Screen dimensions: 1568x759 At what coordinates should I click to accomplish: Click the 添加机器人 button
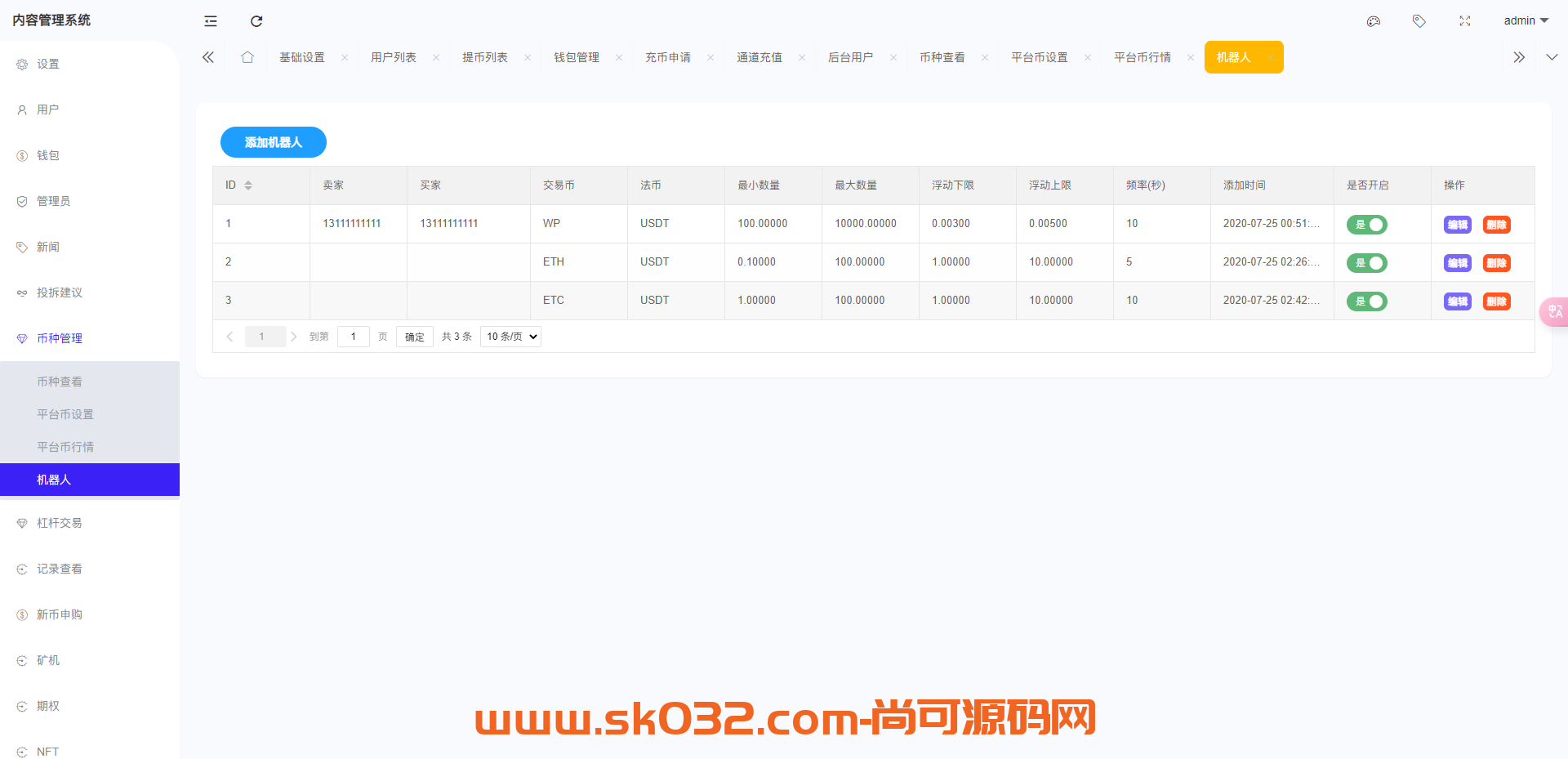tap(274, 142)
